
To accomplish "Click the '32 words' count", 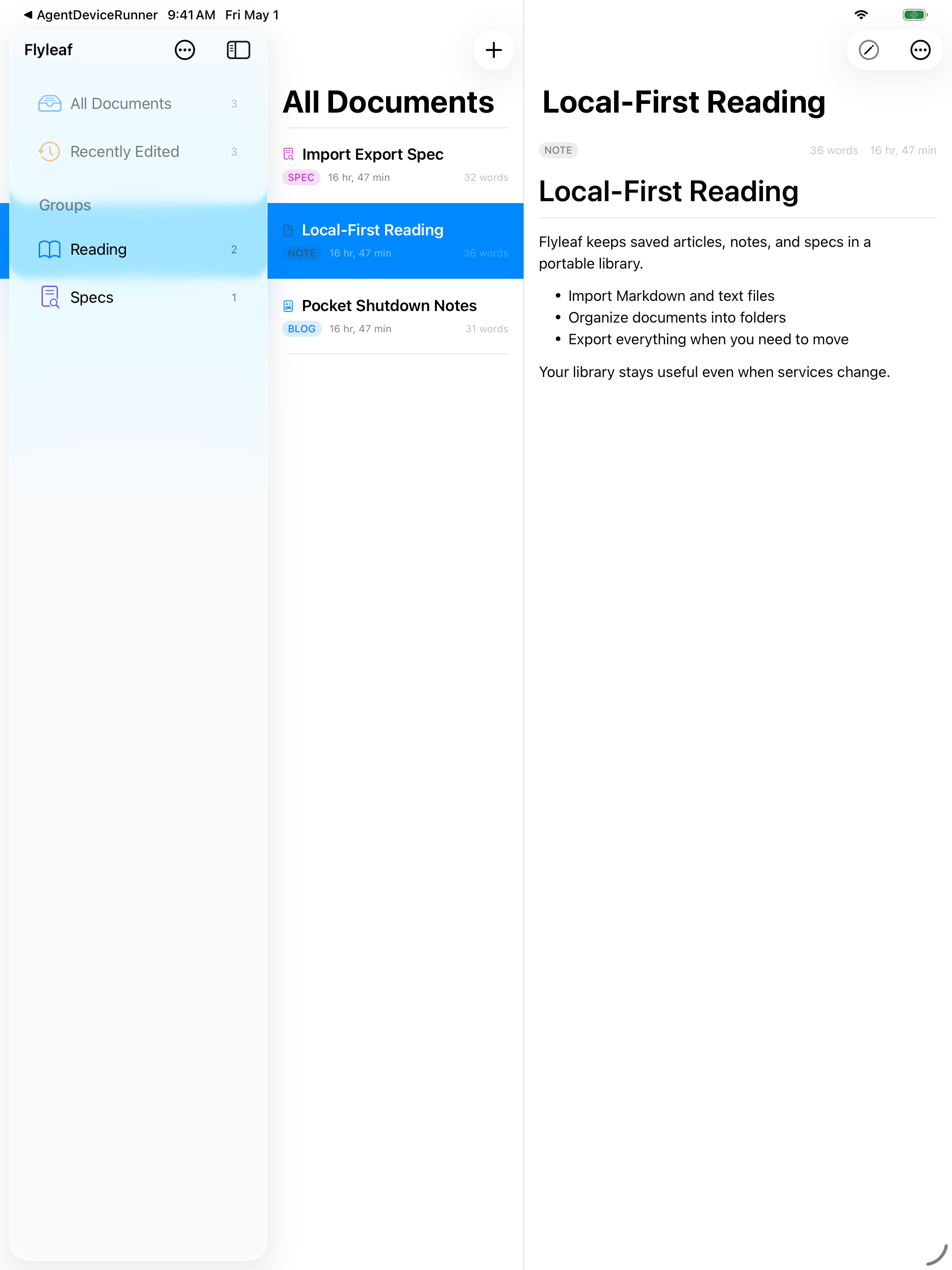I will pos(486,177).
